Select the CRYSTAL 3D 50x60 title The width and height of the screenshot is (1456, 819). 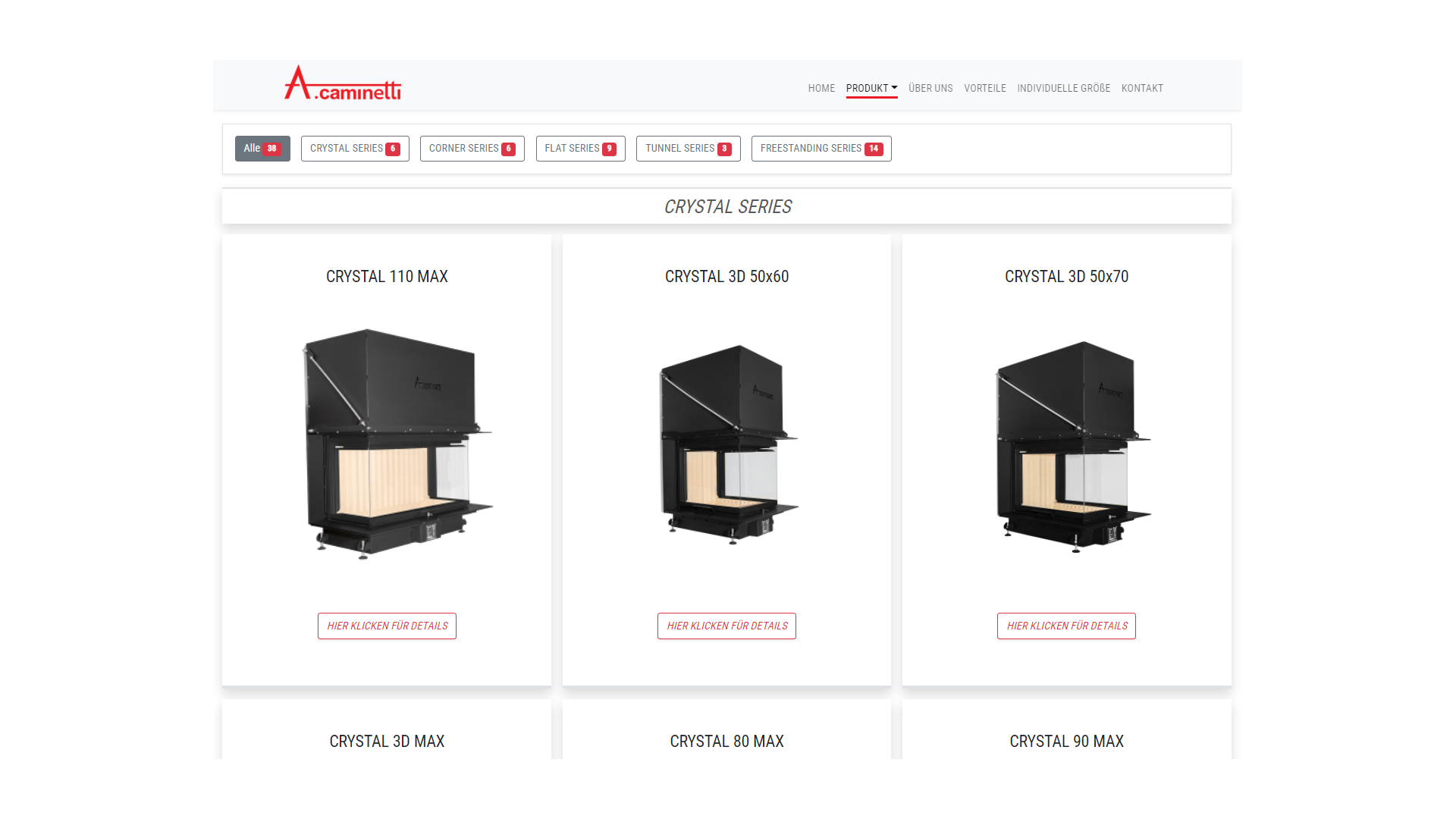[726, 277]
